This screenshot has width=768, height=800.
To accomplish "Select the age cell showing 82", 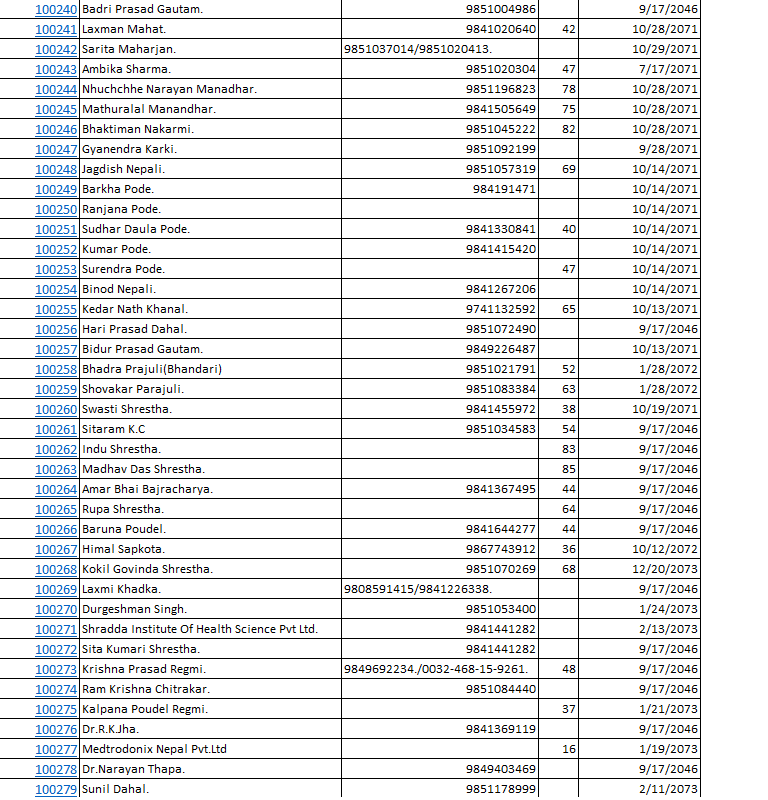I will coord(568,129).
